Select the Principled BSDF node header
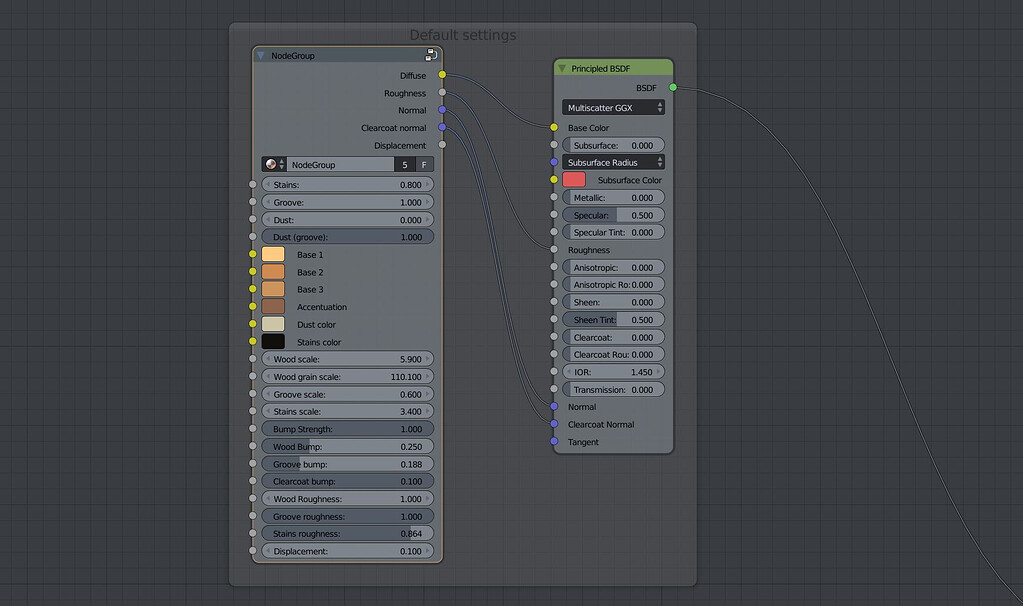The width and height of the screenshot is (1023, 606). (x=613, y=68)
